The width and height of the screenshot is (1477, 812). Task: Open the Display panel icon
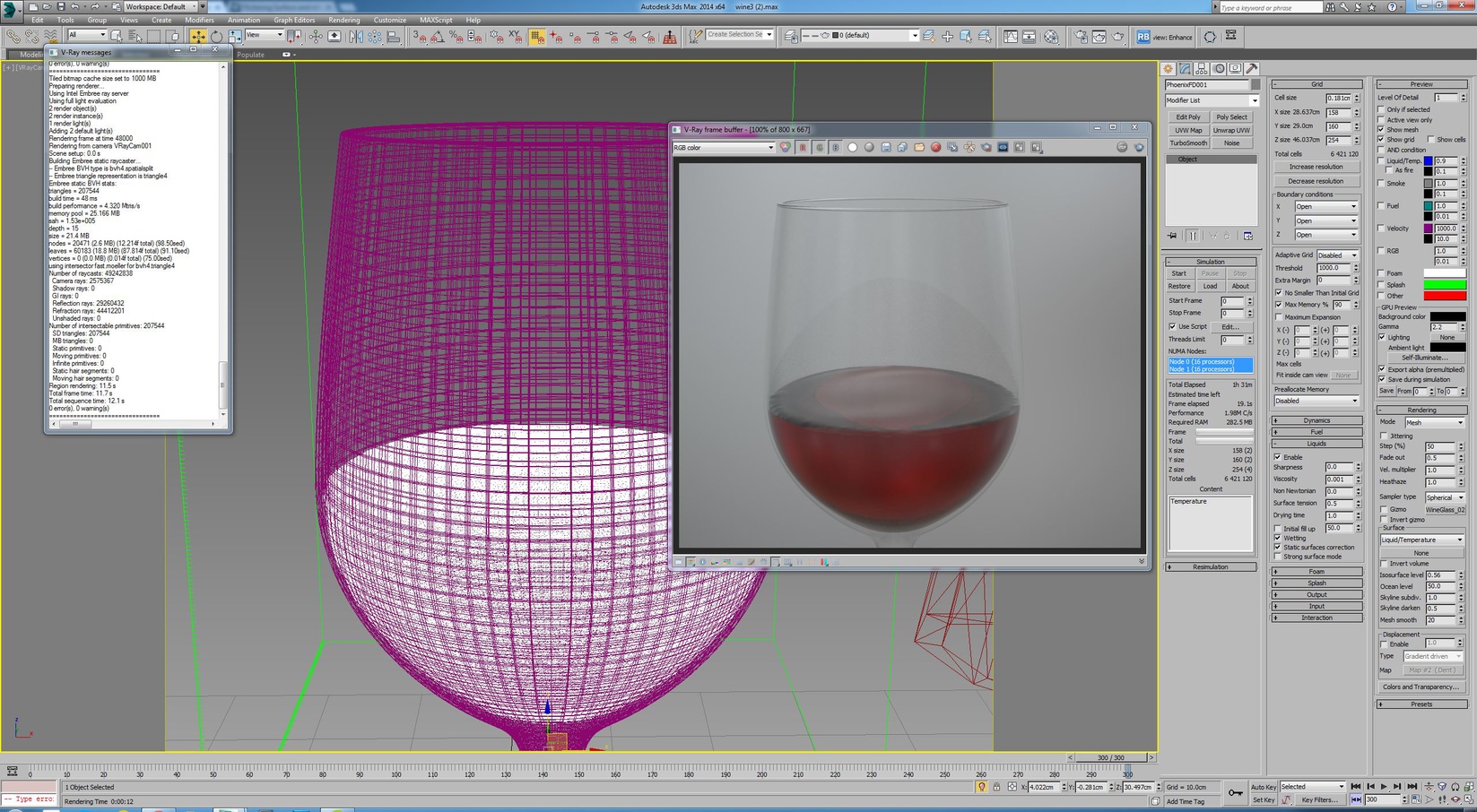point(1235,68)
